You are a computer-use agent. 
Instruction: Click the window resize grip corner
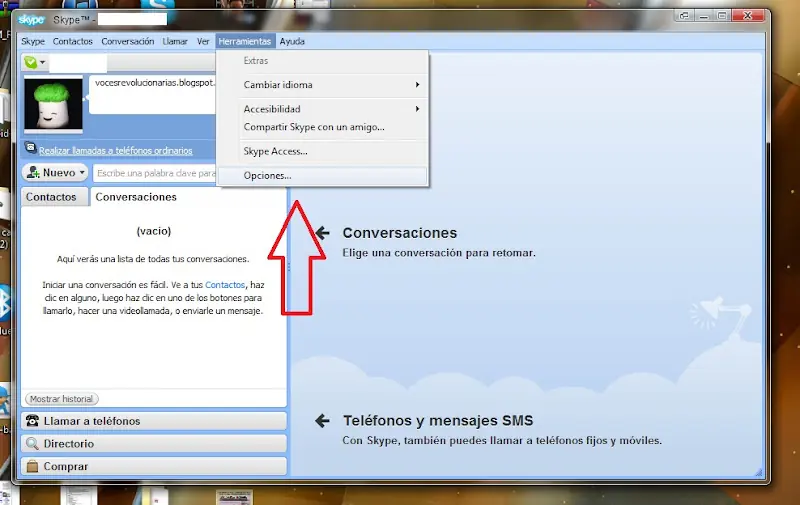point(759,473)
